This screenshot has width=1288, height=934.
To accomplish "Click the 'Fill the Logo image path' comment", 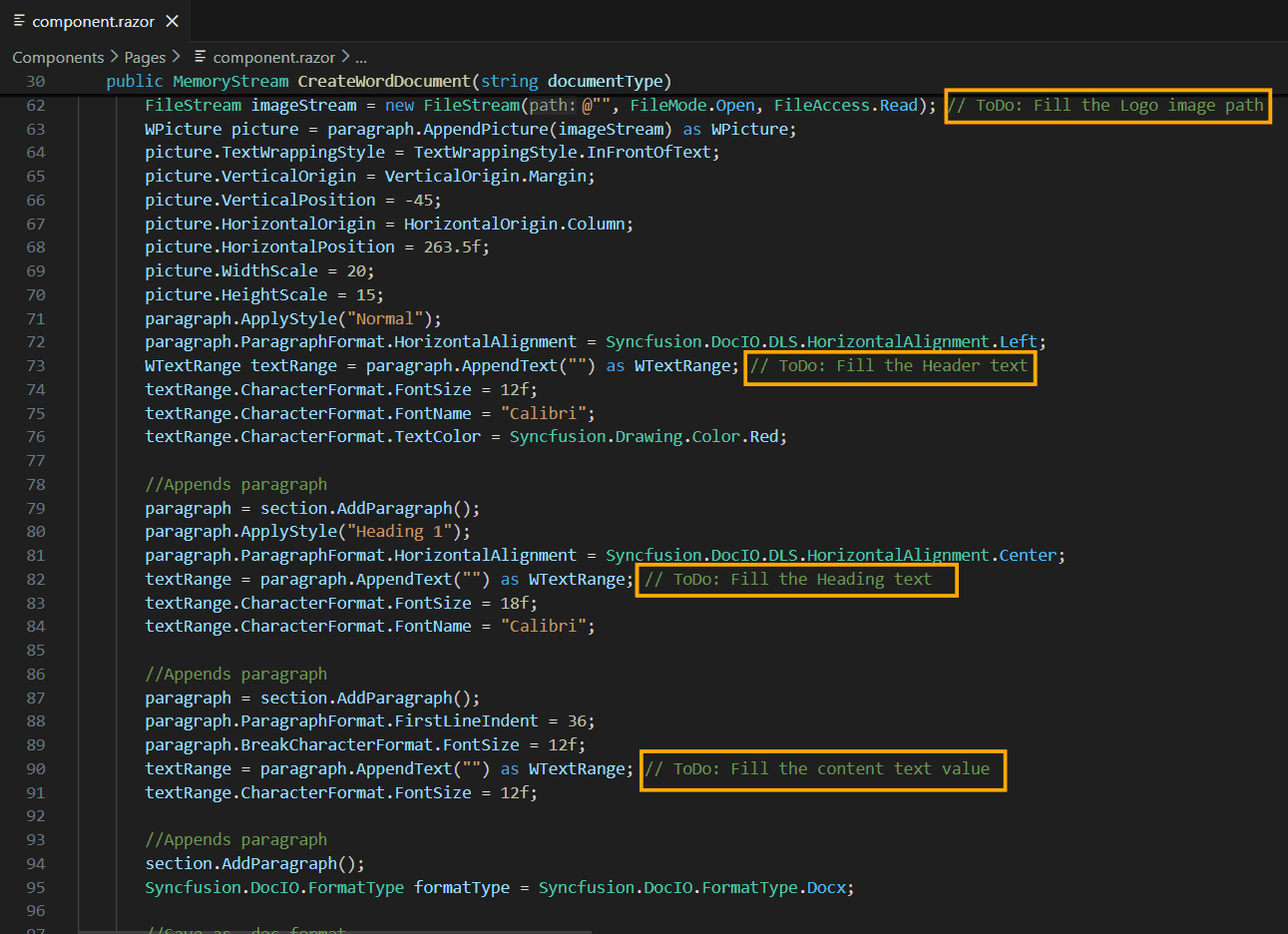I will pos(1105,105).
